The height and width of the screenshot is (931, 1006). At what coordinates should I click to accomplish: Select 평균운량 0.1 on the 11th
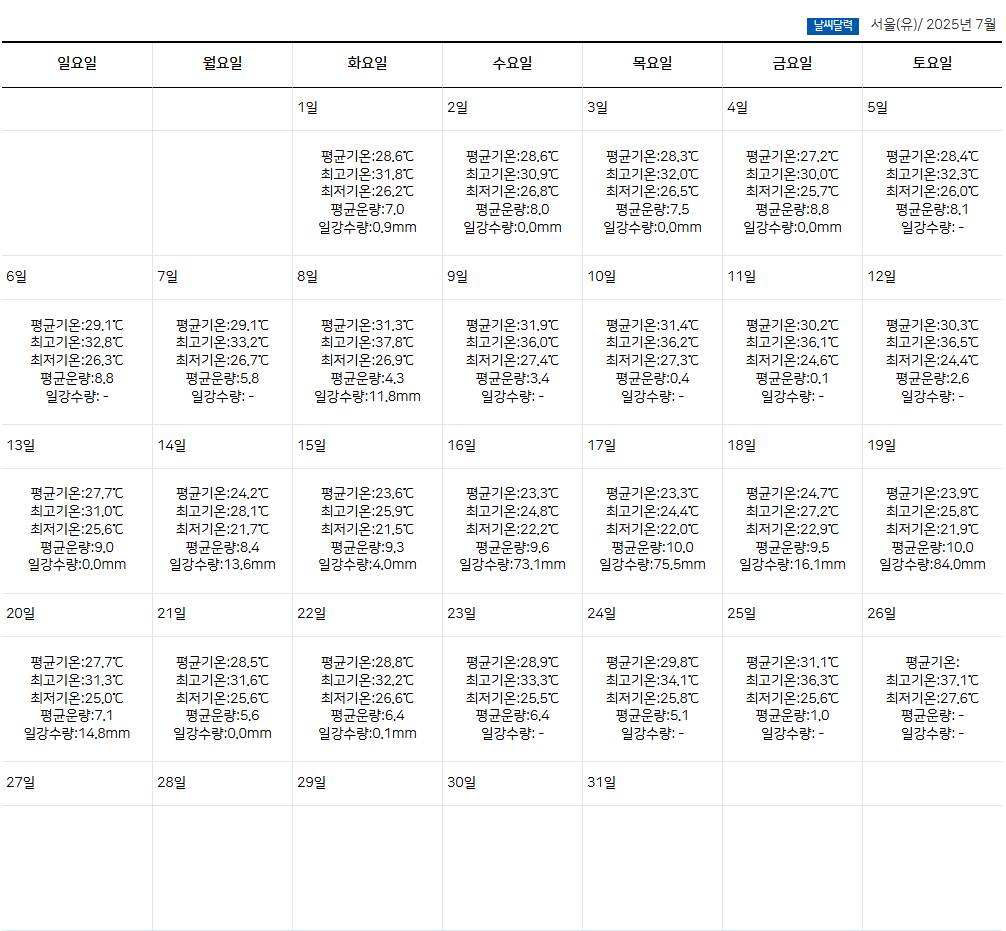pyautogui.click(x=792, y=378)
